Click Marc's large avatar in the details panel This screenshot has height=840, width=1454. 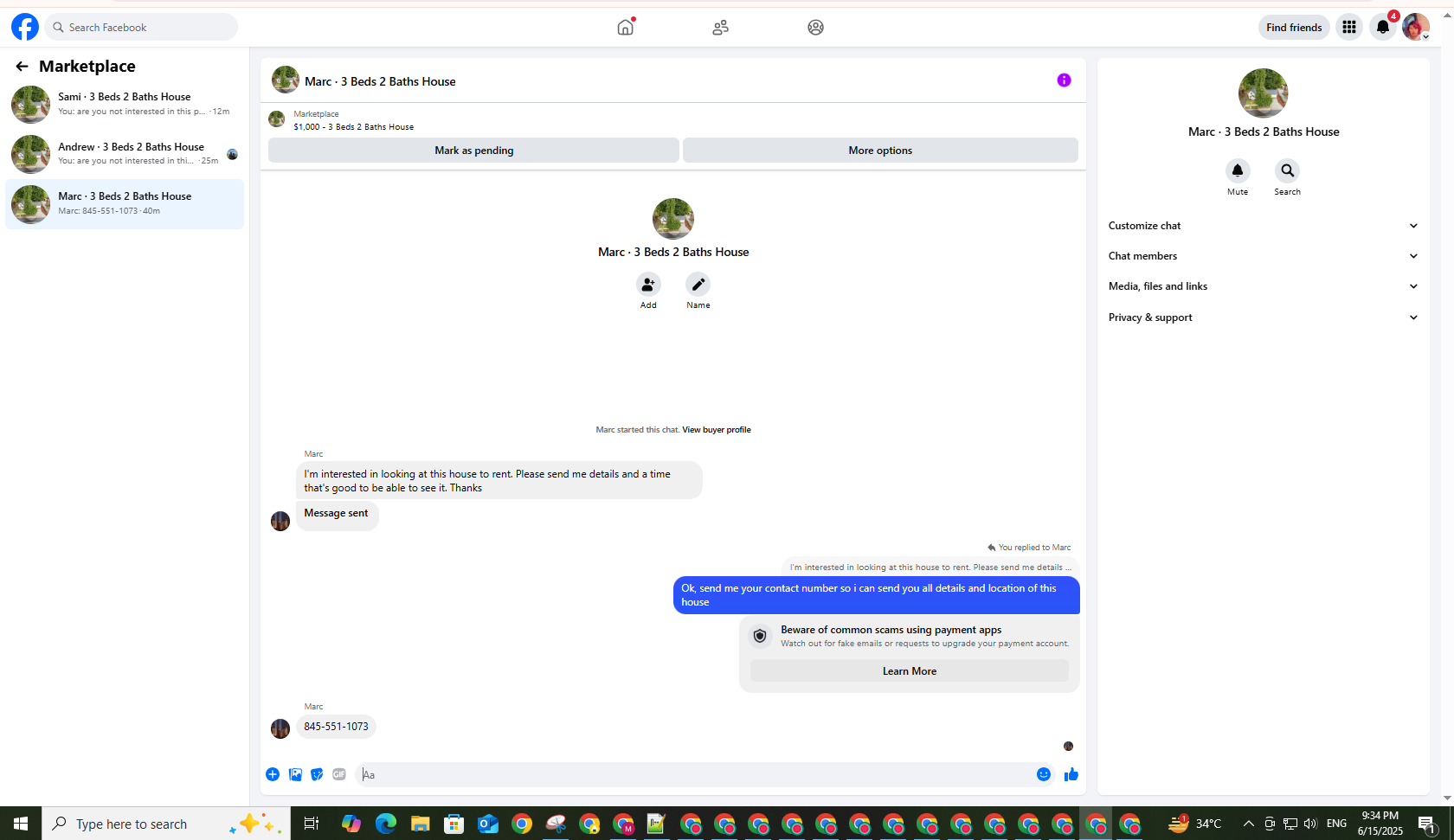(x=1263, y=93)
